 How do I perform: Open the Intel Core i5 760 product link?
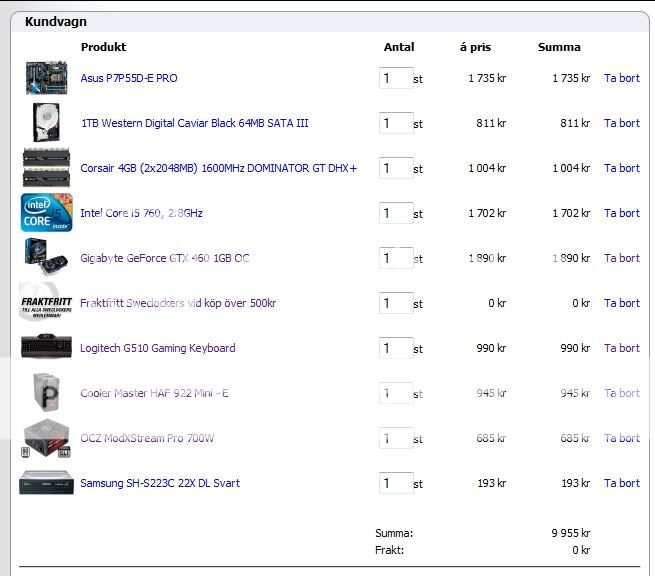pyautogui.click(x=141, y=213)
